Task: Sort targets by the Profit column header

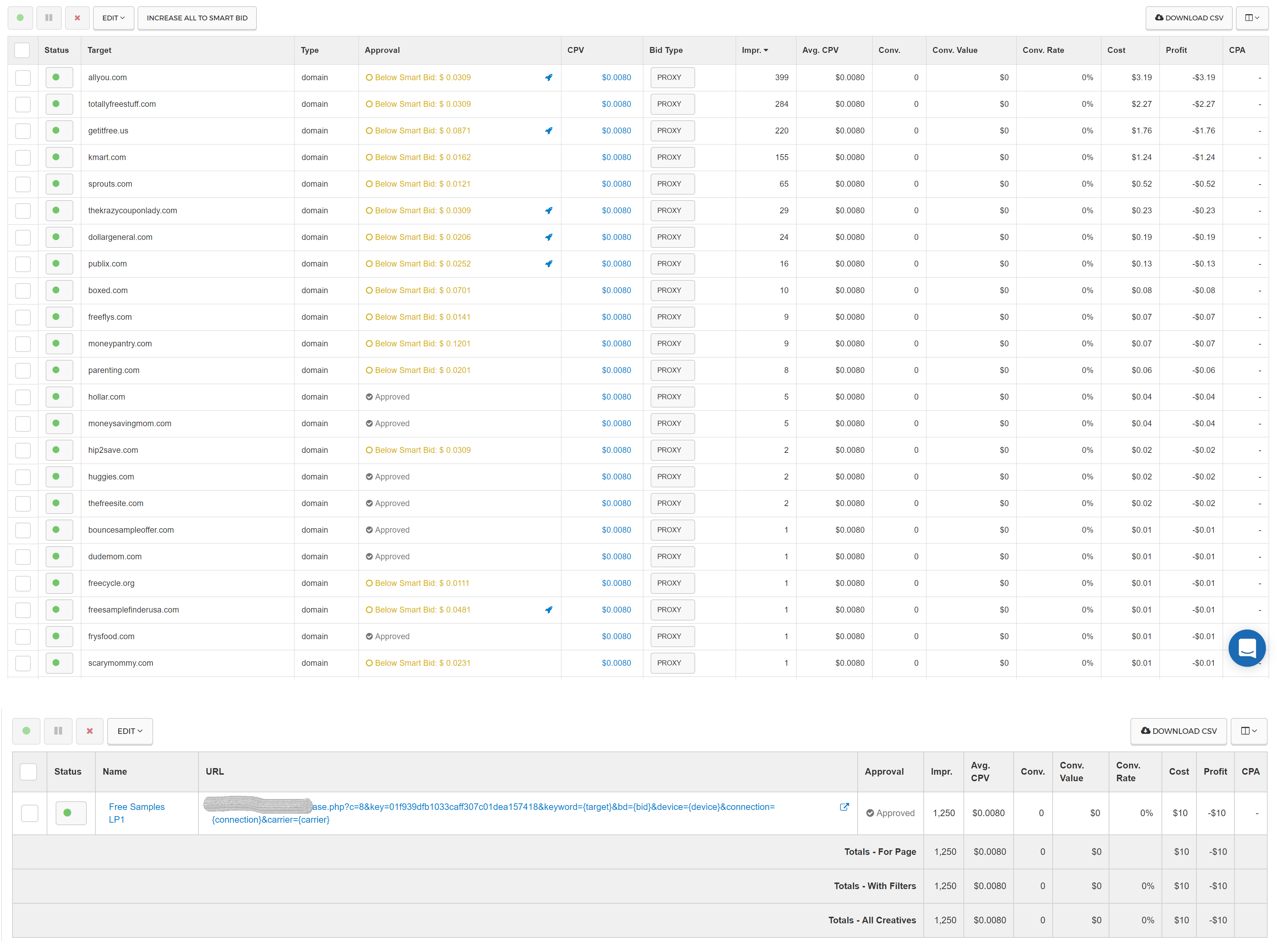Action: click(x=1176, y=50)
